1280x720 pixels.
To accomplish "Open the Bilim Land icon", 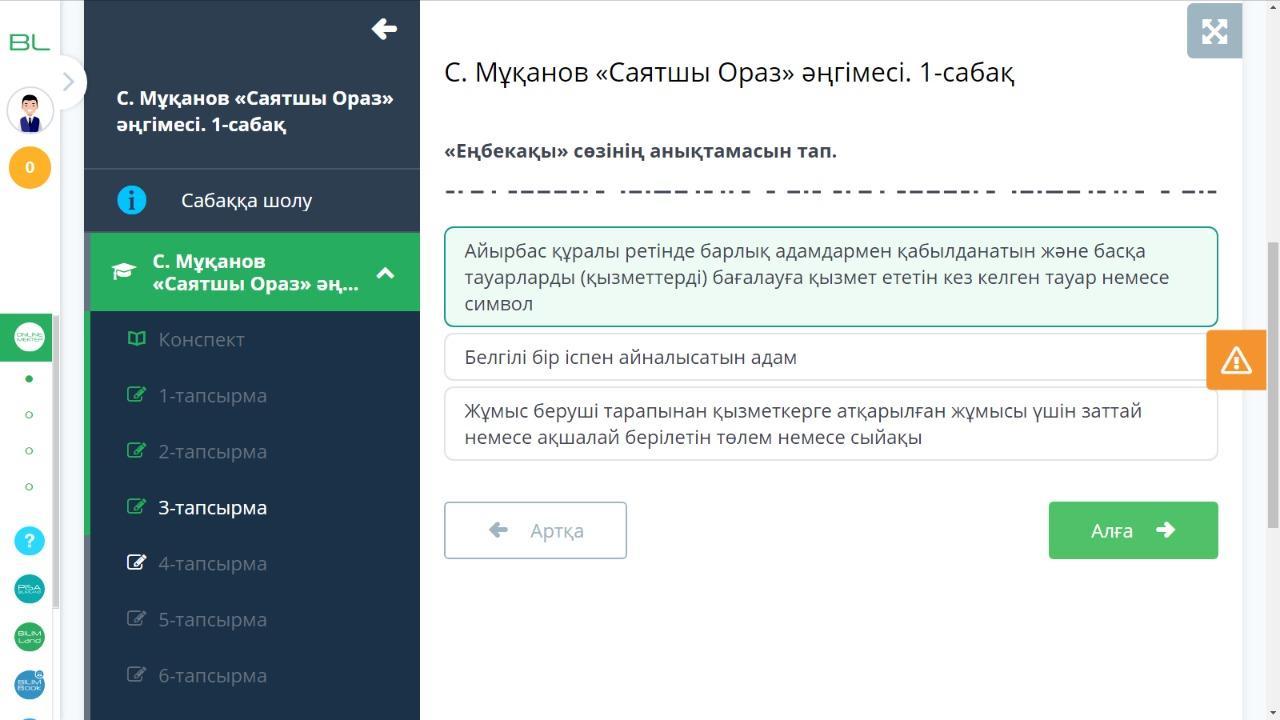I will pyautogui.click(x=29, y=637).
